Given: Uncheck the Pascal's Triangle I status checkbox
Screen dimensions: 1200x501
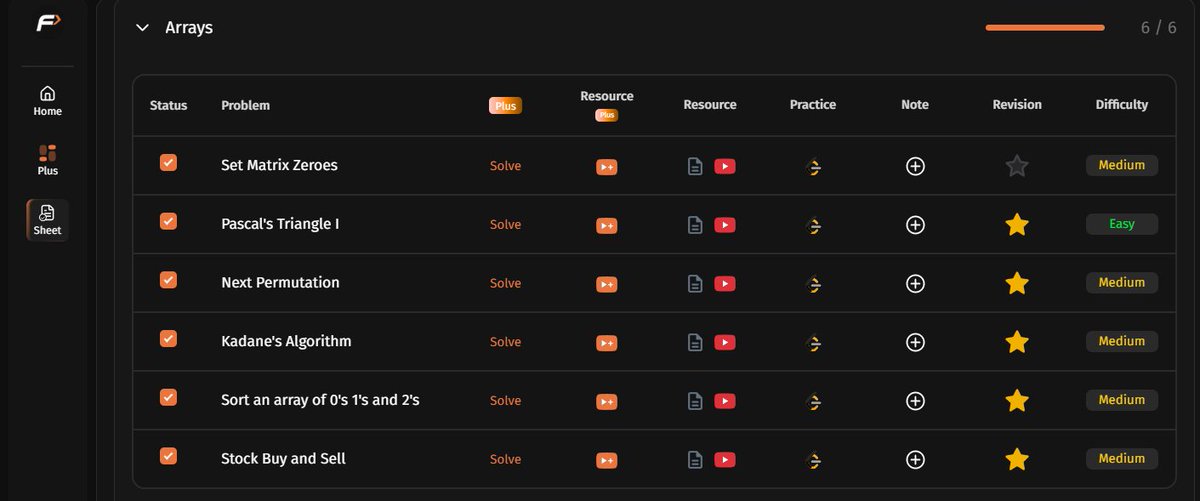Looking at the screenshot, I should point(168,221).
